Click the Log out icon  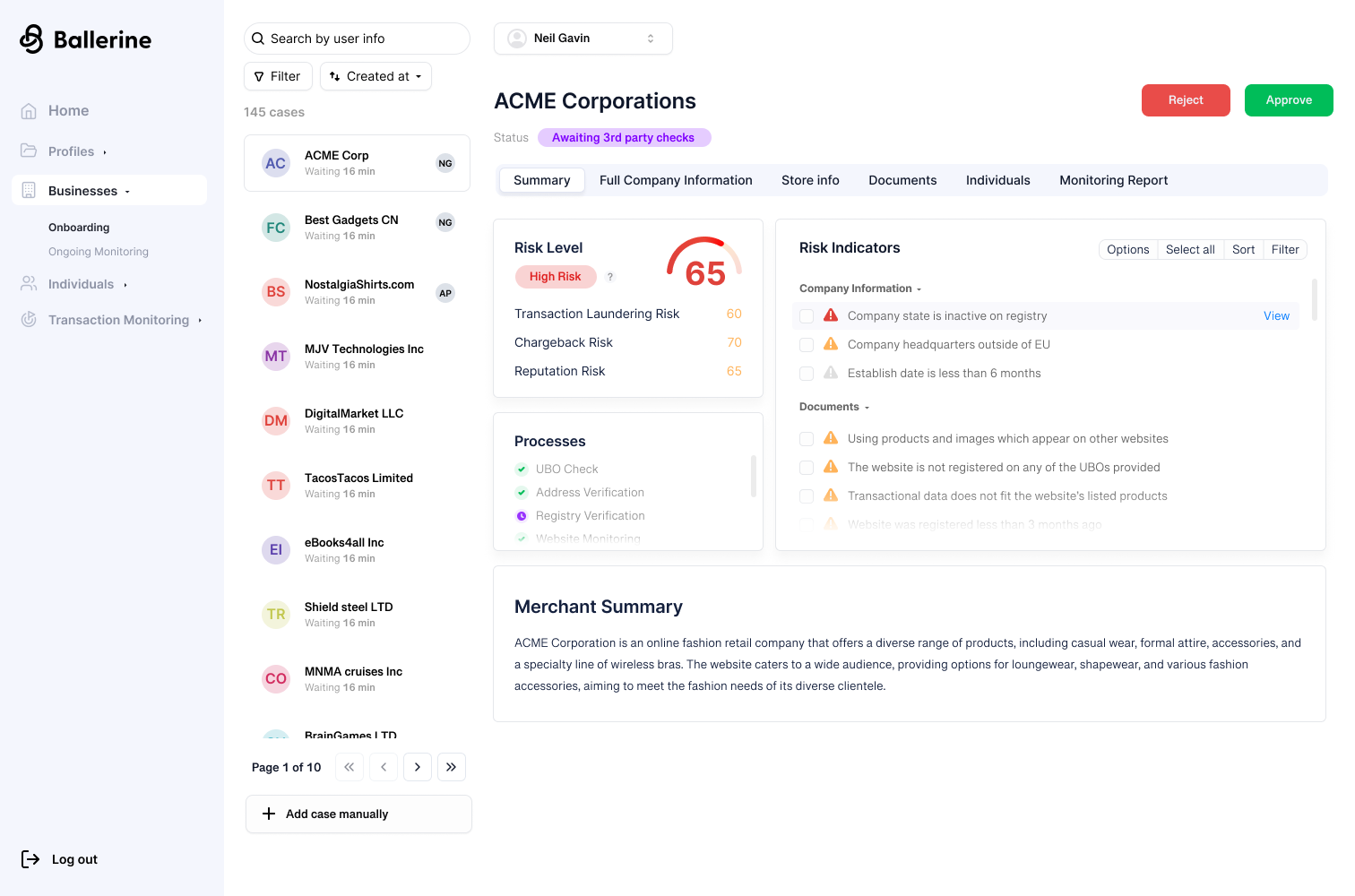point(31,858)
